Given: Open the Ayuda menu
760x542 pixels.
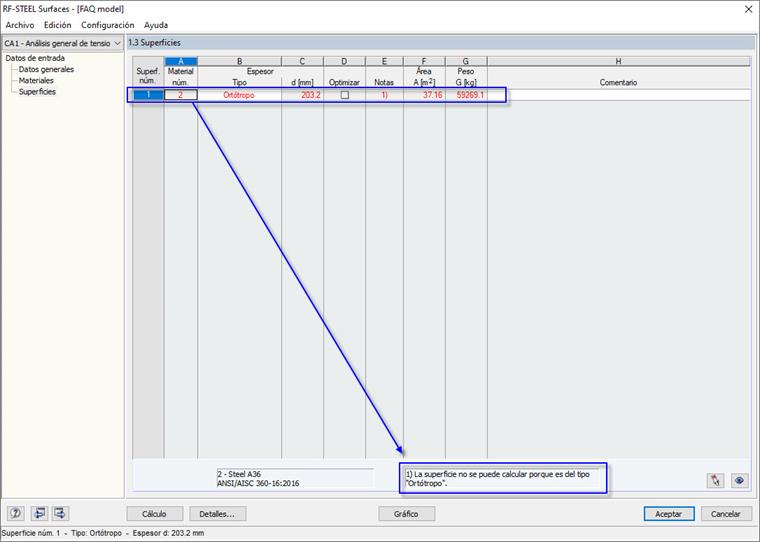Looking at the screenshot, I should 156,25.
